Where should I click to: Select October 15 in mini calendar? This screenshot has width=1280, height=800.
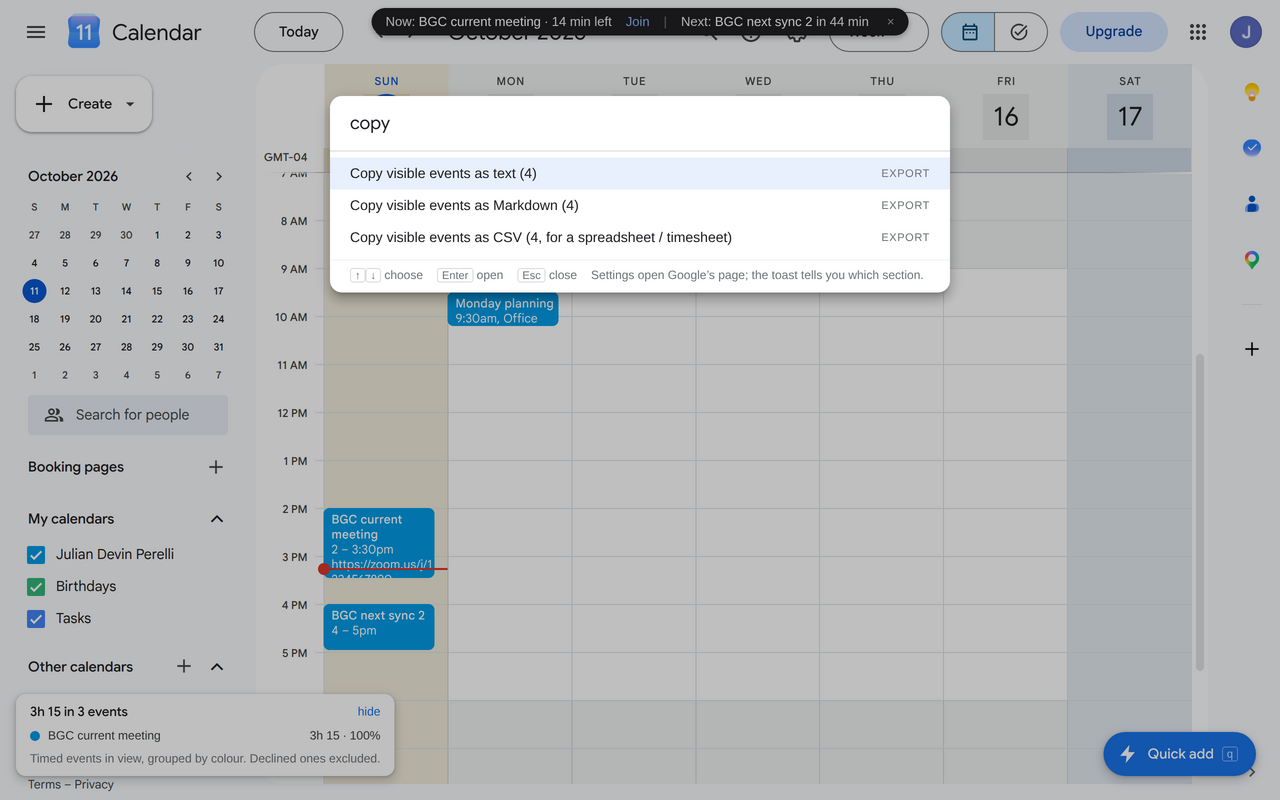tap(157, 291)
